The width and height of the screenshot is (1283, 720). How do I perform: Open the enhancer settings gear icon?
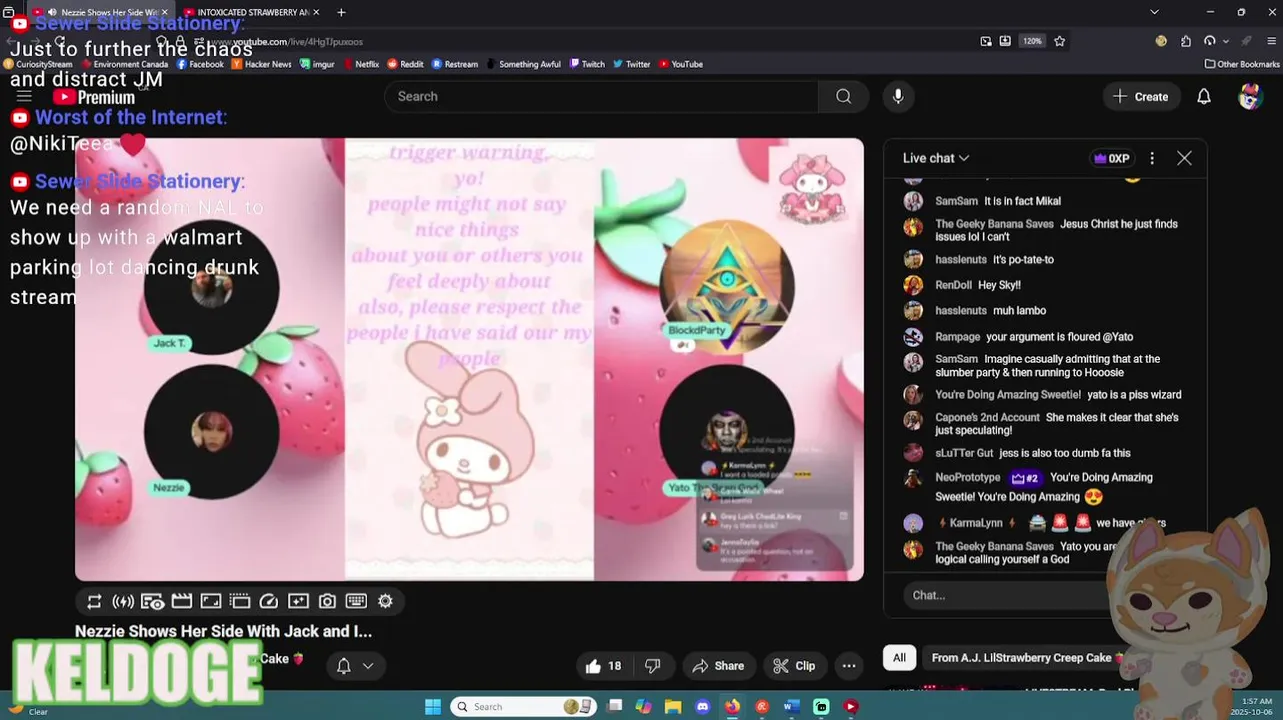[x=385, y=601]
